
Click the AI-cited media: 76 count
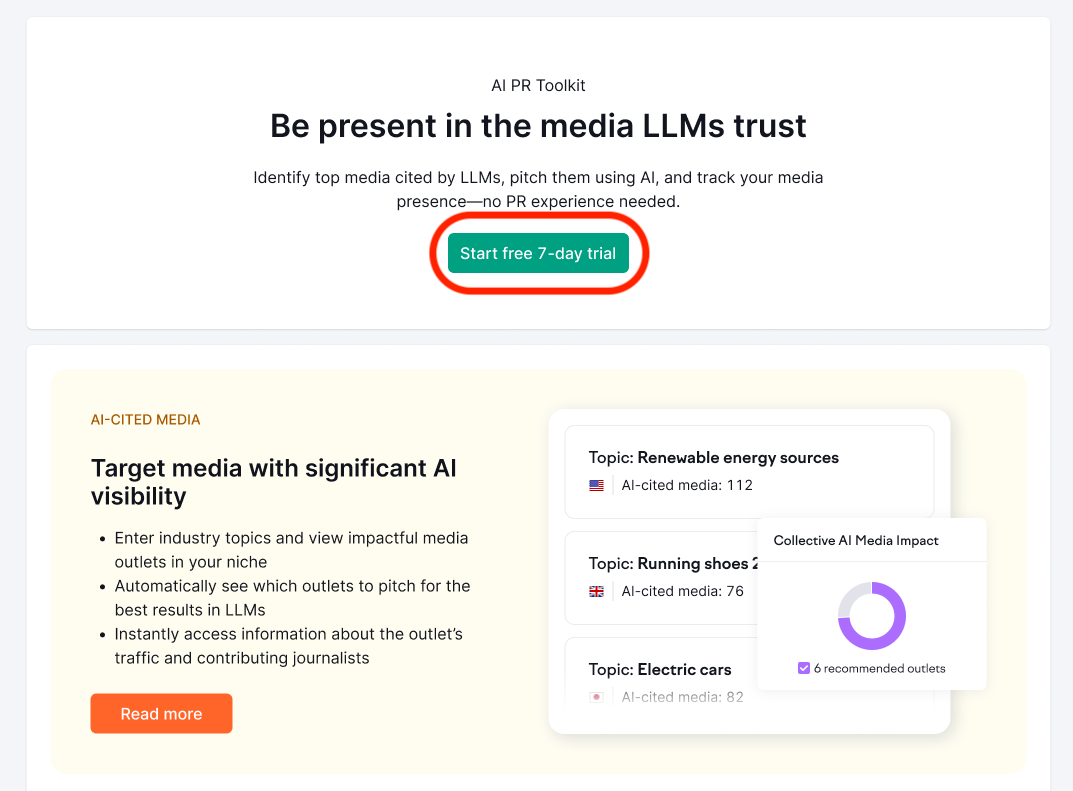[682, 591]
